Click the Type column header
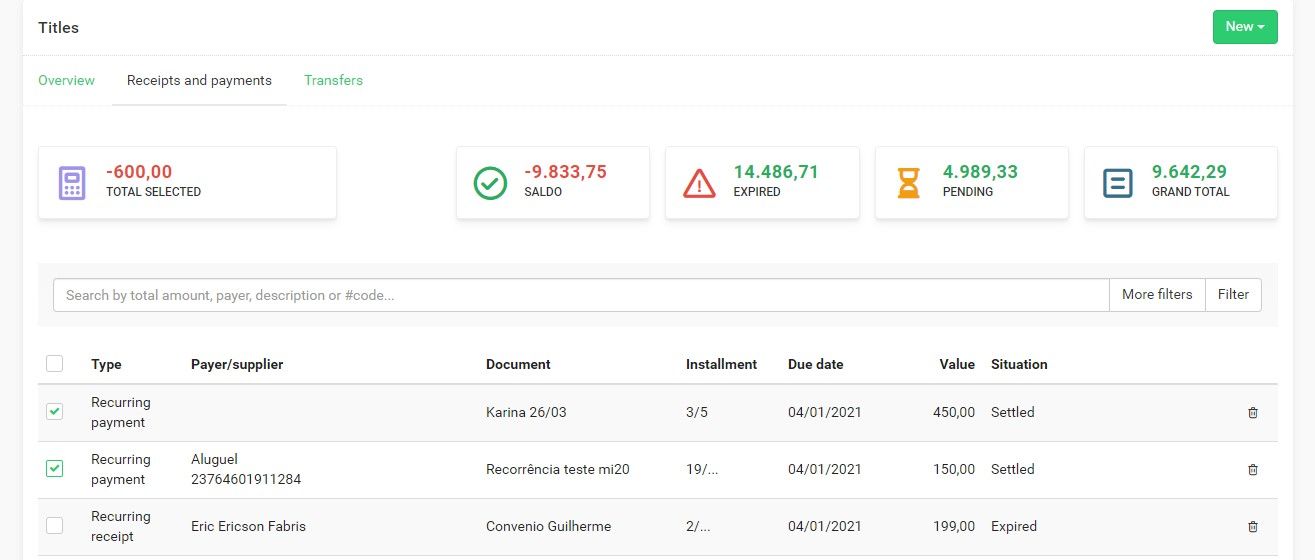 pos(106,364)
